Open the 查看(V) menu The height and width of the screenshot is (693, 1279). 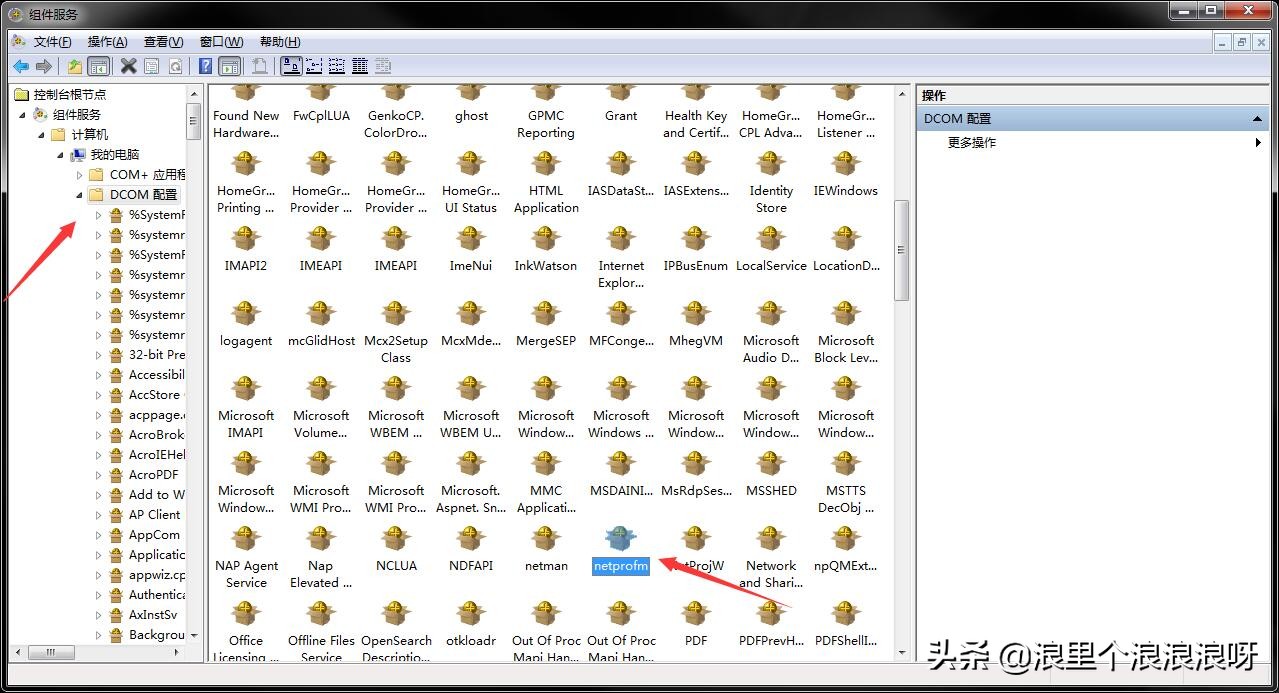[x=163, y=41]
